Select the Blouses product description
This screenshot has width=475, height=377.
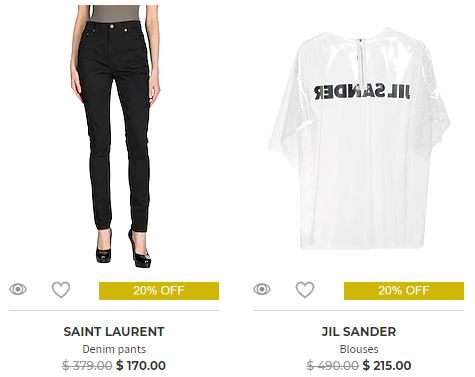point(359,349)
